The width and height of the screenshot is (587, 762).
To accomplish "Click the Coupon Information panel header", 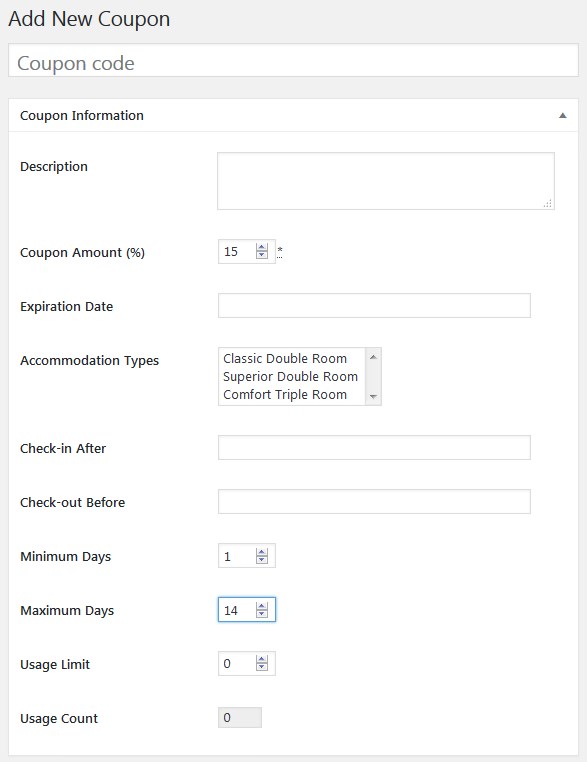I will click(293, 116).
